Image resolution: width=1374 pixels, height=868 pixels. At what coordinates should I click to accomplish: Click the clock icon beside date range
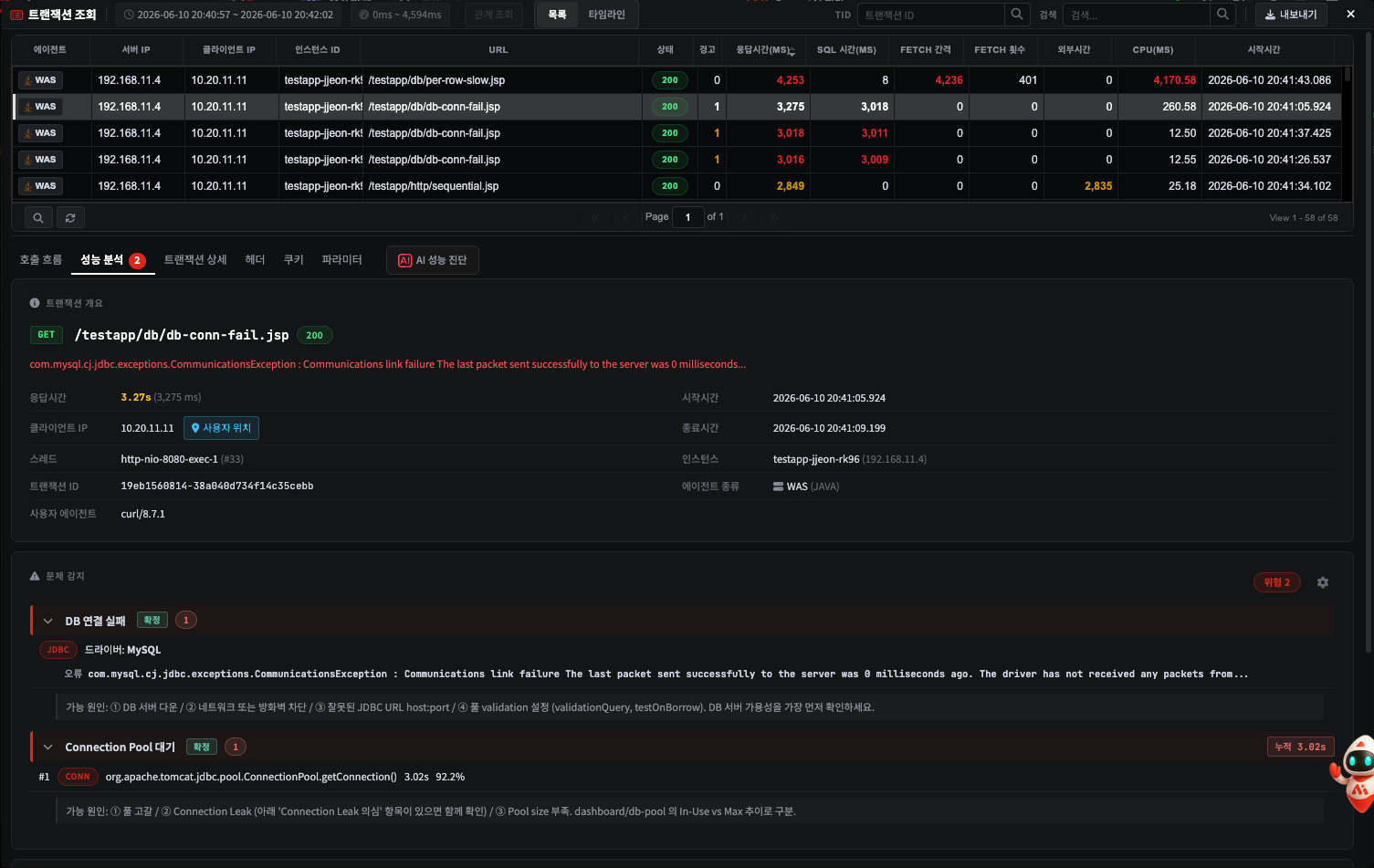point(129,15)
